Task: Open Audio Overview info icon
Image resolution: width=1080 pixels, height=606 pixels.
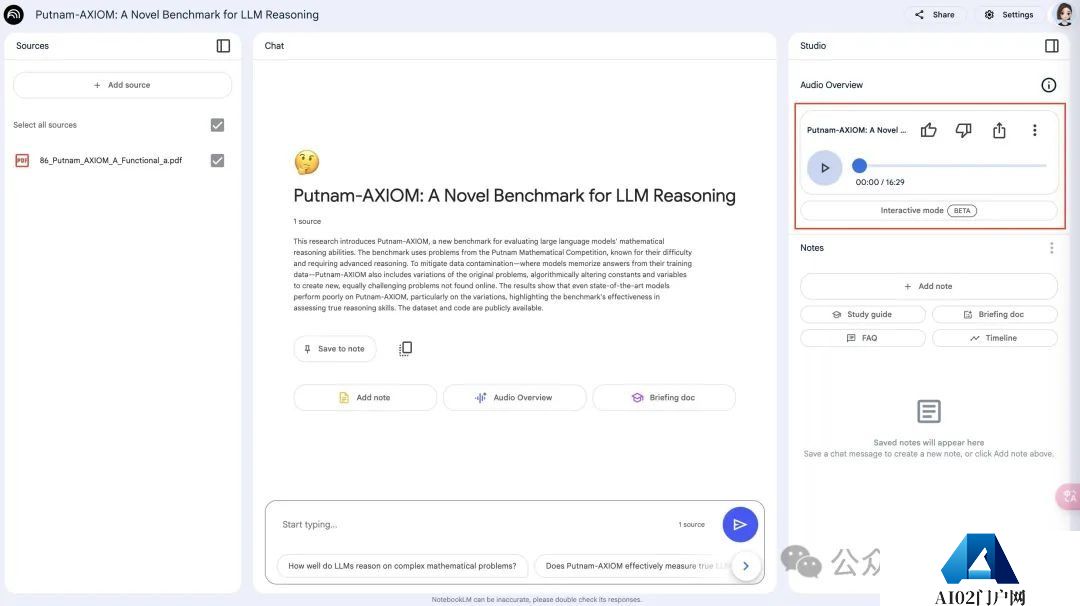Action: tap(1048, 85)
